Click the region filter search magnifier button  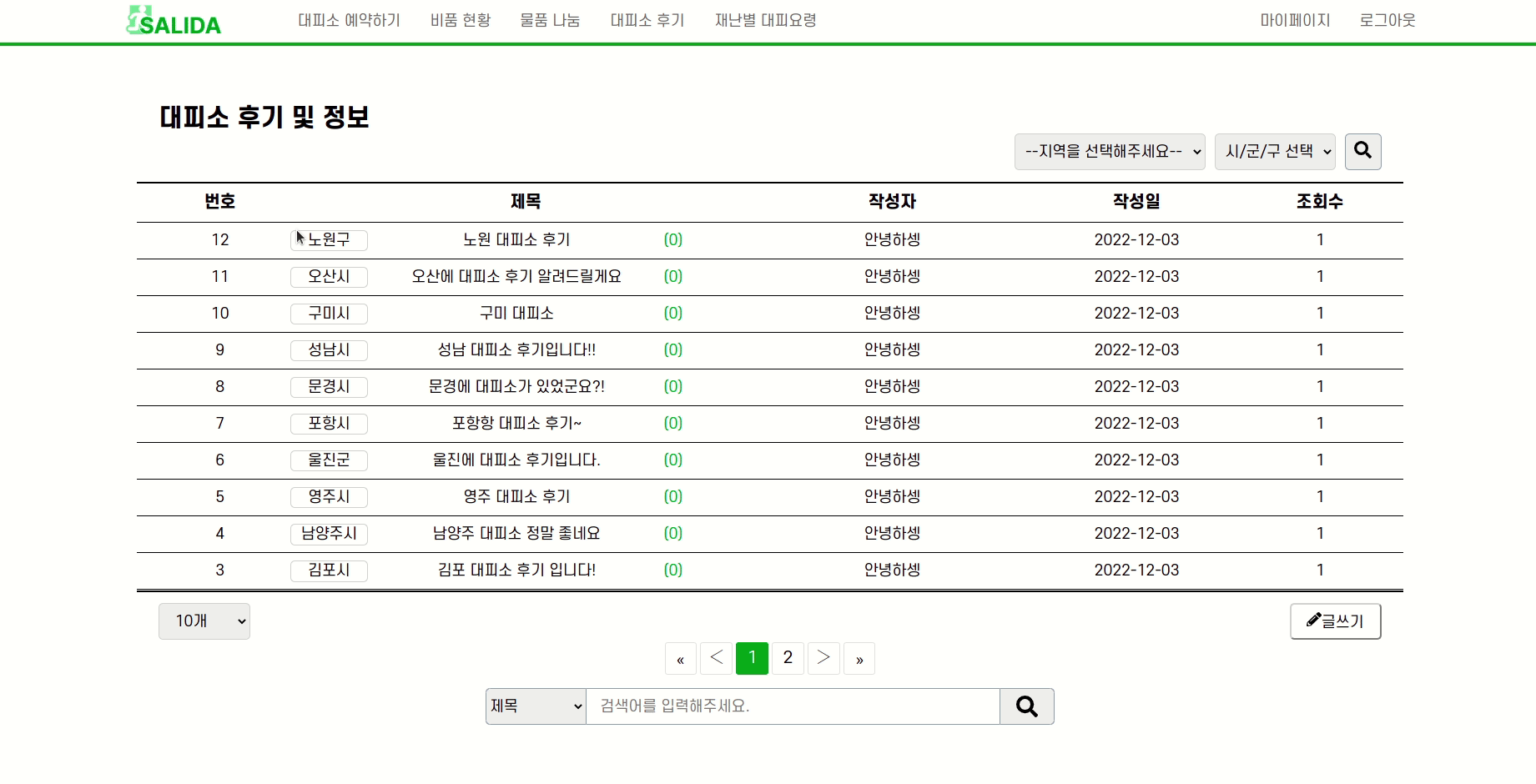1362,152
